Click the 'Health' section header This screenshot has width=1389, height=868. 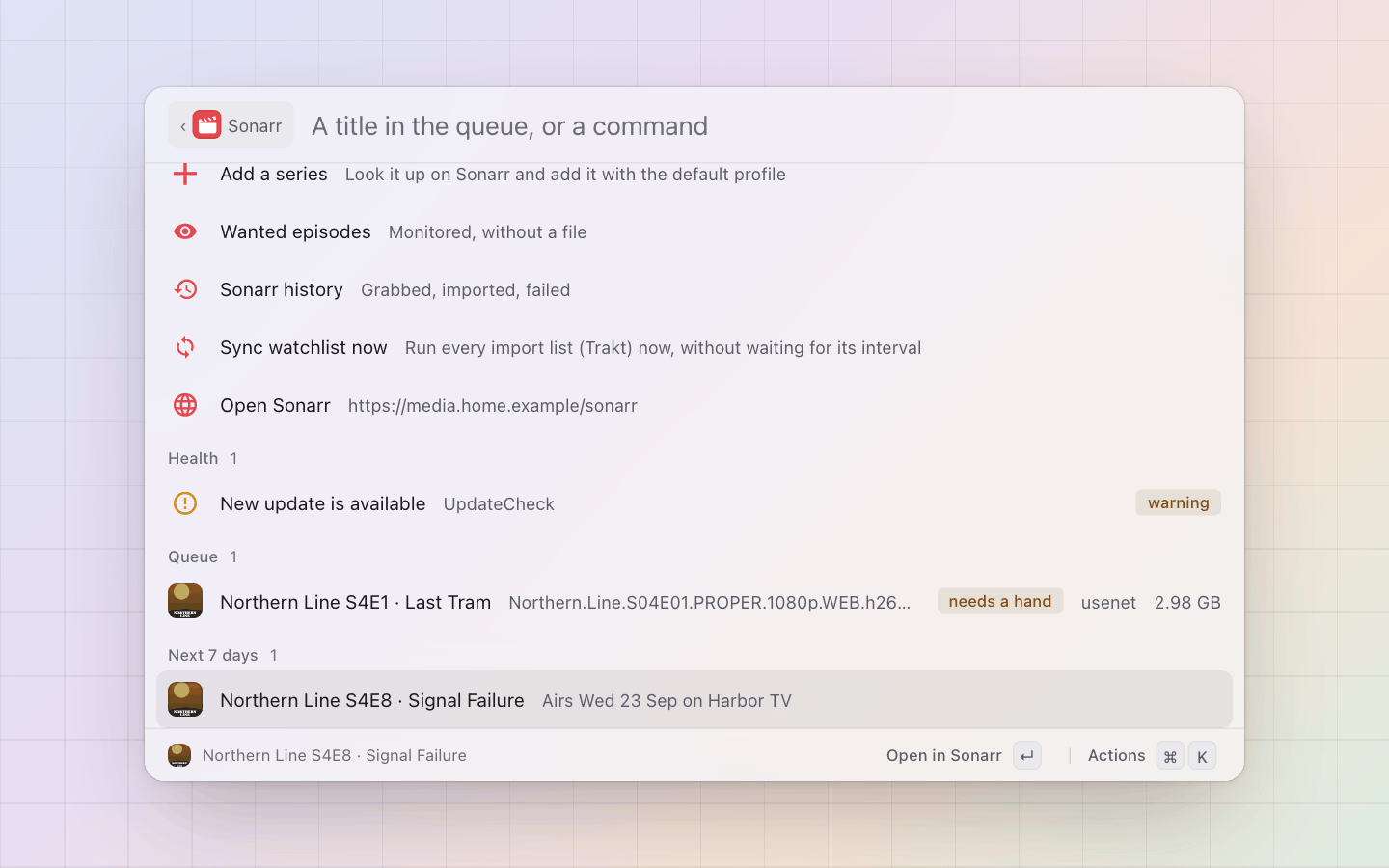point(193,458)
